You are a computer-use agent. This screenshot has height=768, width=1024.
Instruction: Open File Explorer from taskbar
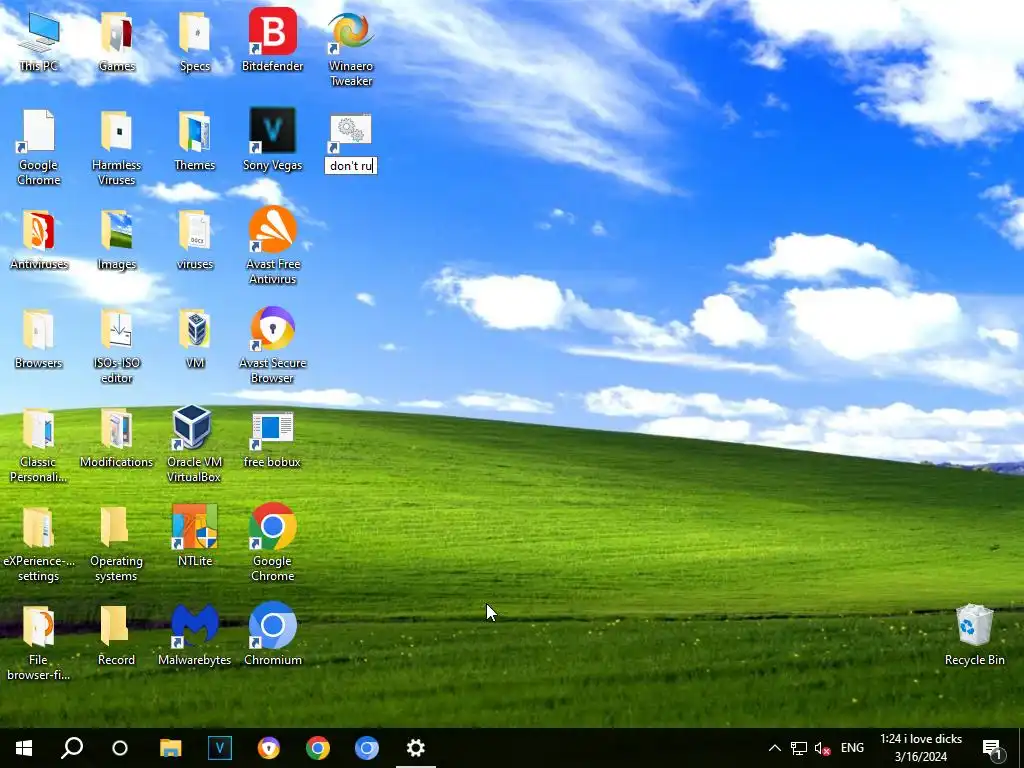170,748
